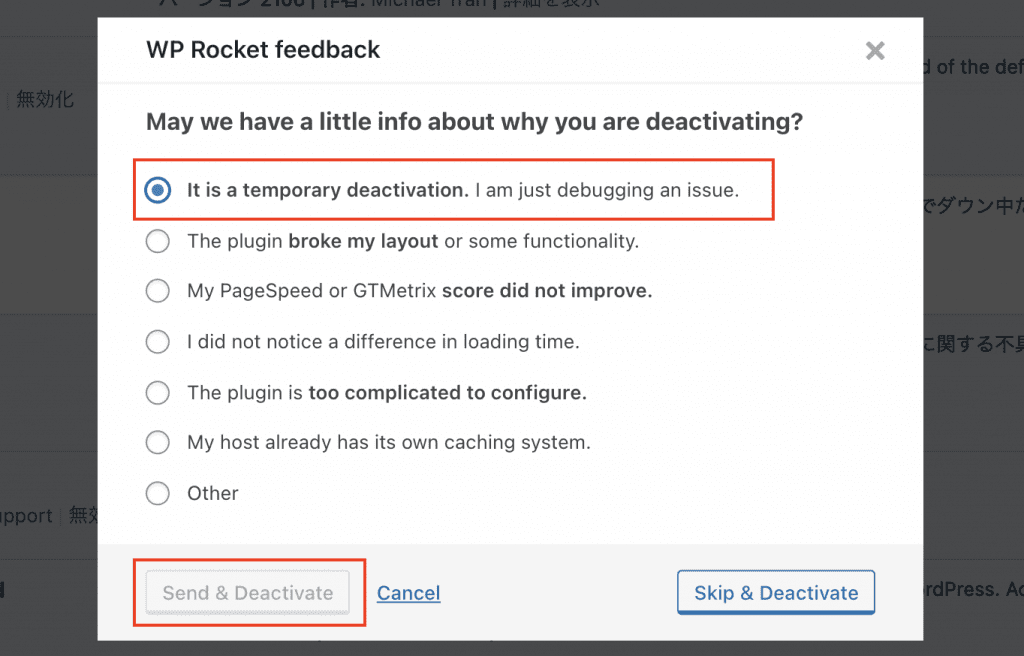
Task: Close the WP Rocket feedback dialog
Action: (874, 50)
